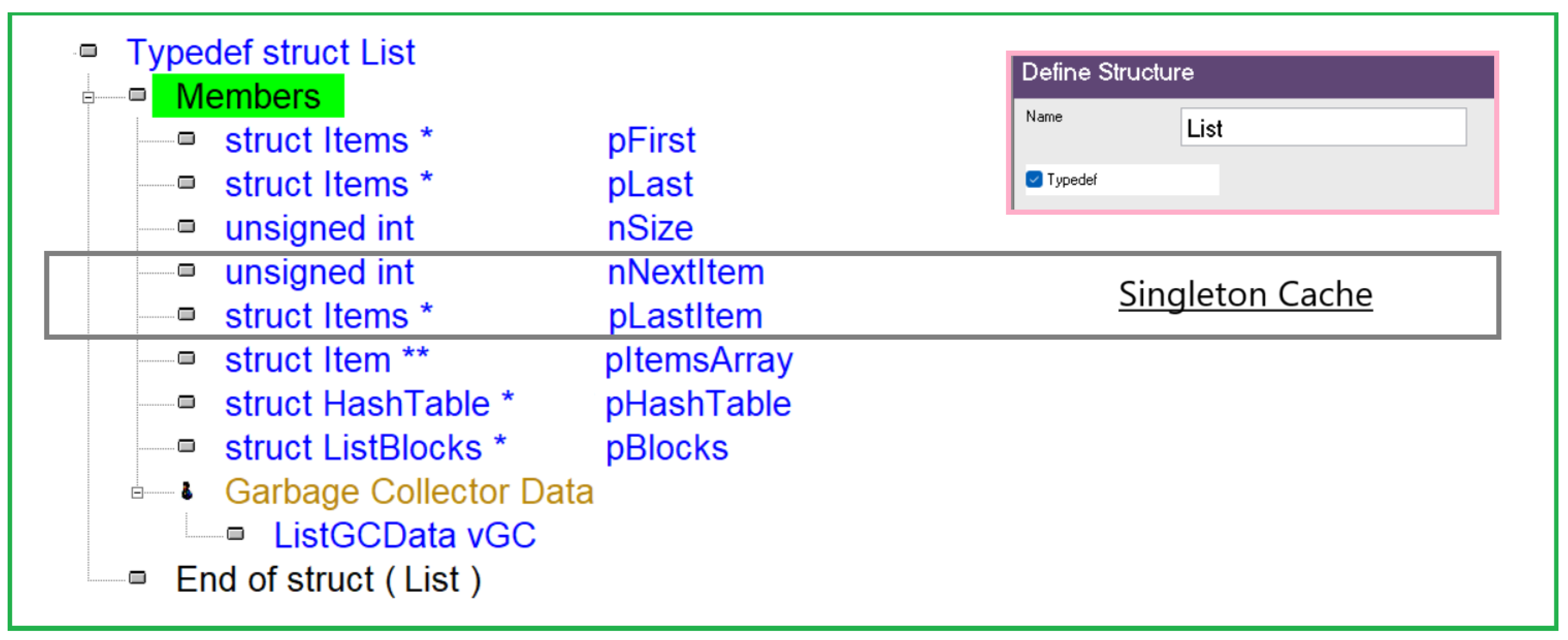Click the Garbage Collector Data step icon

pos(187,491)
